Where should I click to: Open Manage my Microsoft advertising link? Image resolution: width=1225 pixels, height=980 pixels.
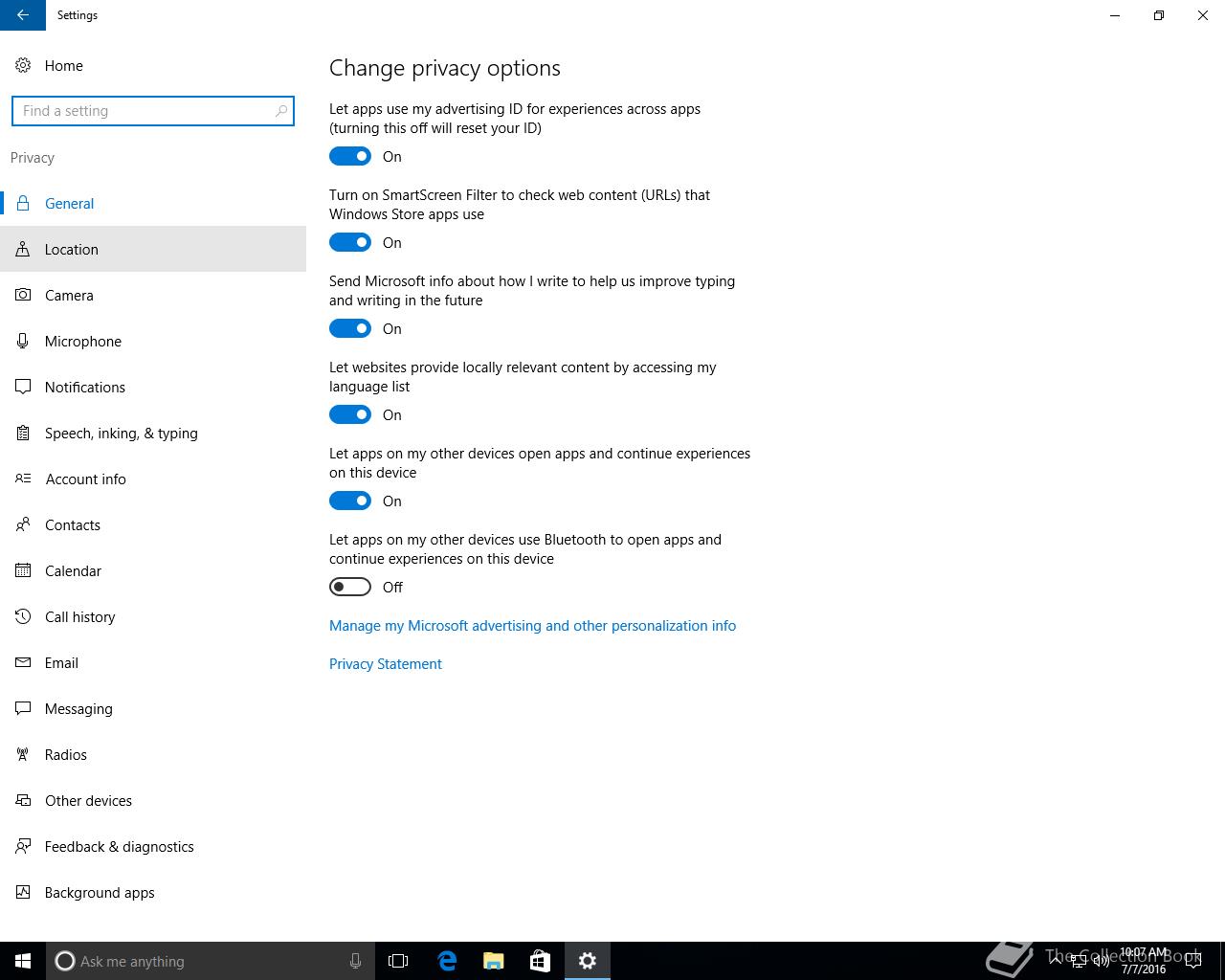pyautogui.click(x=532, y=626)
